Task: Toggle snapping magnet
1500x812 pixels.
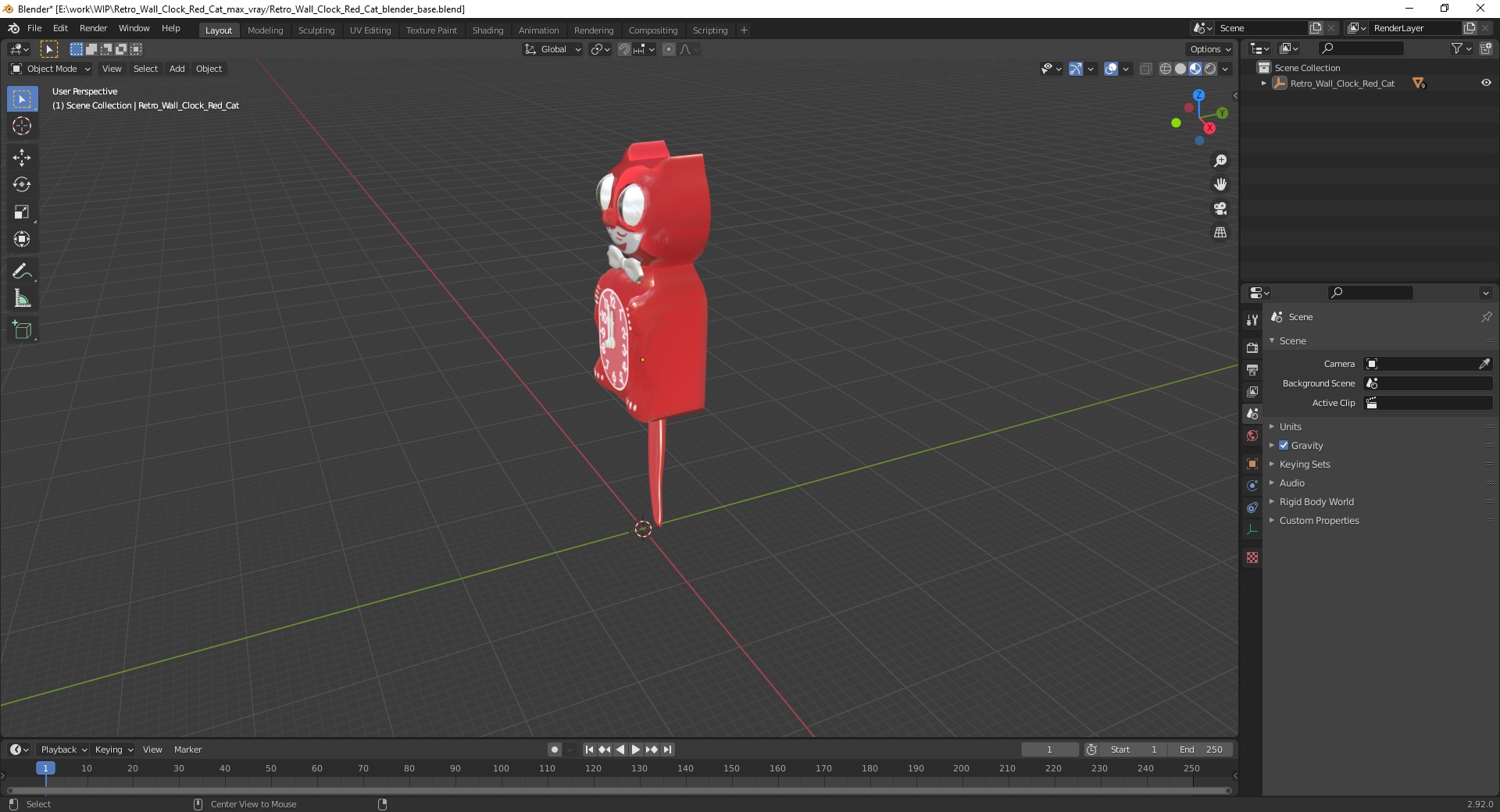Action: pos(624,49)
